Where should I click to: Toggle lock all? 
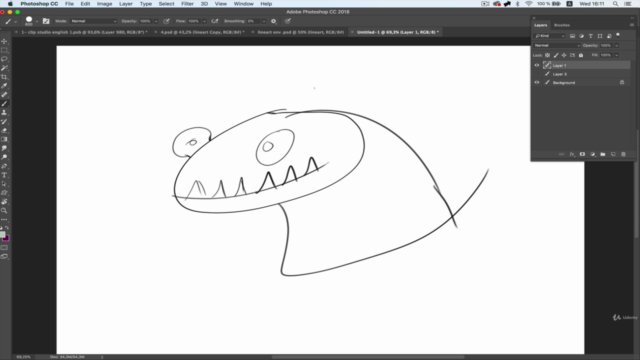tap(581, 55)
